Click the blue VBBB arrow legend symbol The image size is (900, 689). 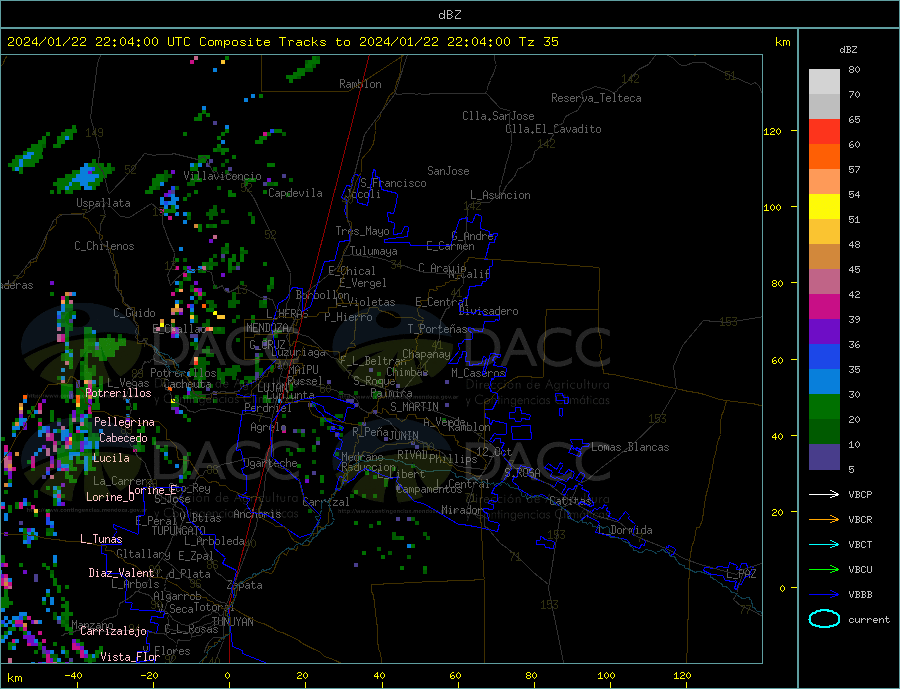coord(824,595)
